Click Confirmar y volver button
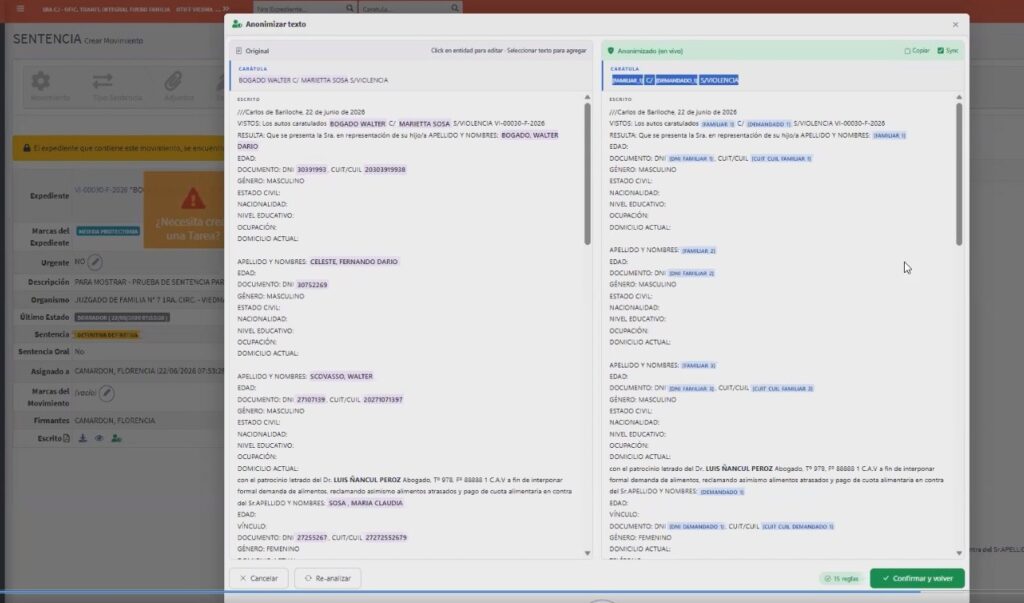This screenshot has width=1024, height=603. 917,578
